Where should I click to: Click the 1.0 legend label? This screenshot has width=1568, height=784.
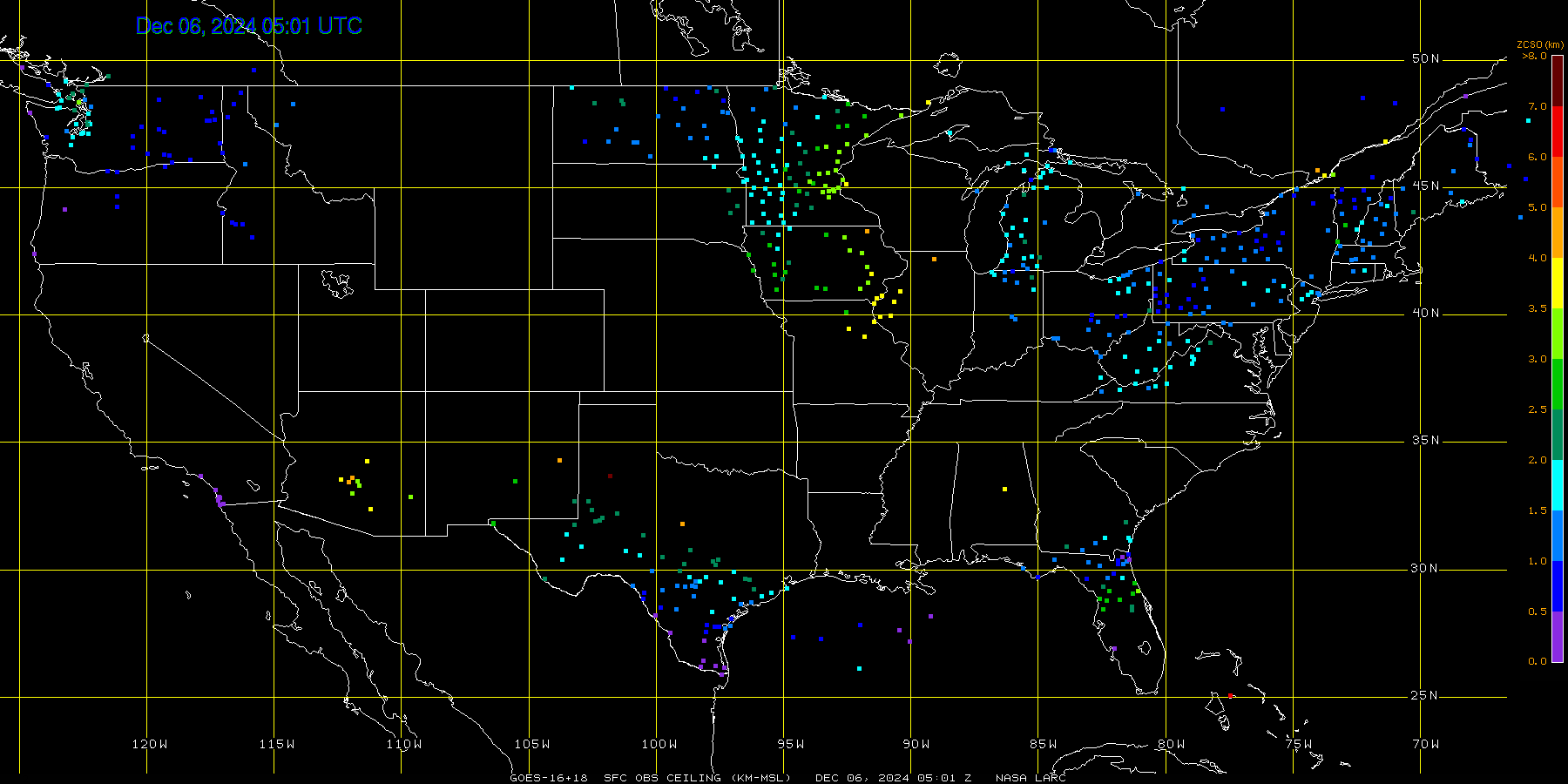1538,561
